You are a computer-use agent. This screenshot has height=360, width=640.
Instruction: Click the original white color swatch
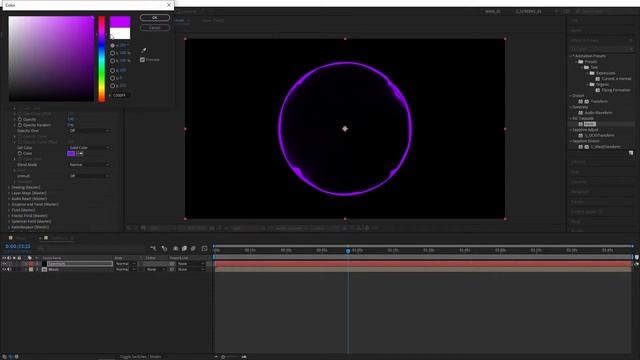click(120, 33)
